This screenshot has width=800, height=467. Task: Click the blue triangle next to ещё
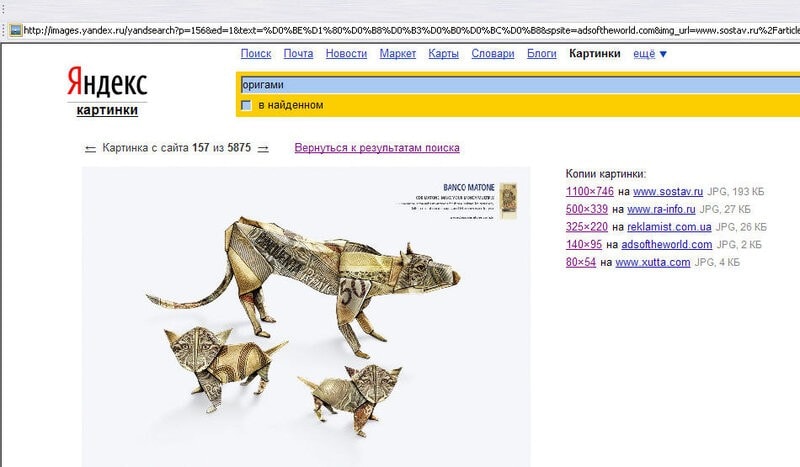point(663,54)
